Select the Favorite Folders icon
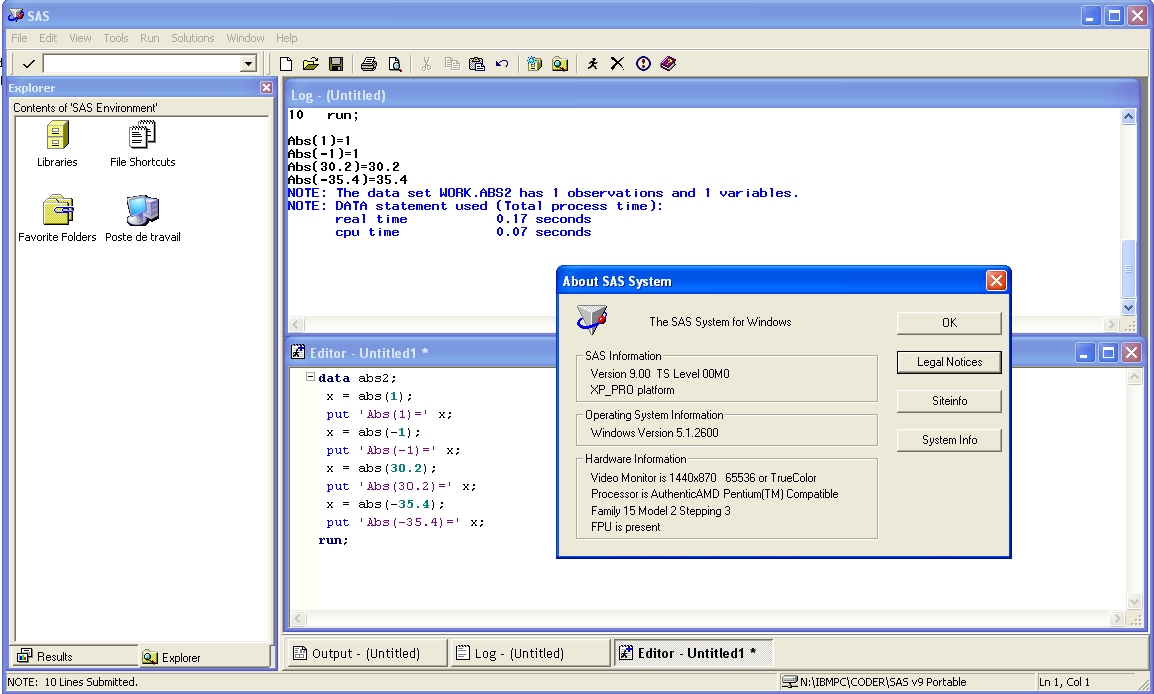Image resolution: width=1154 pixels, height=694 pixels. pos(57,211)
